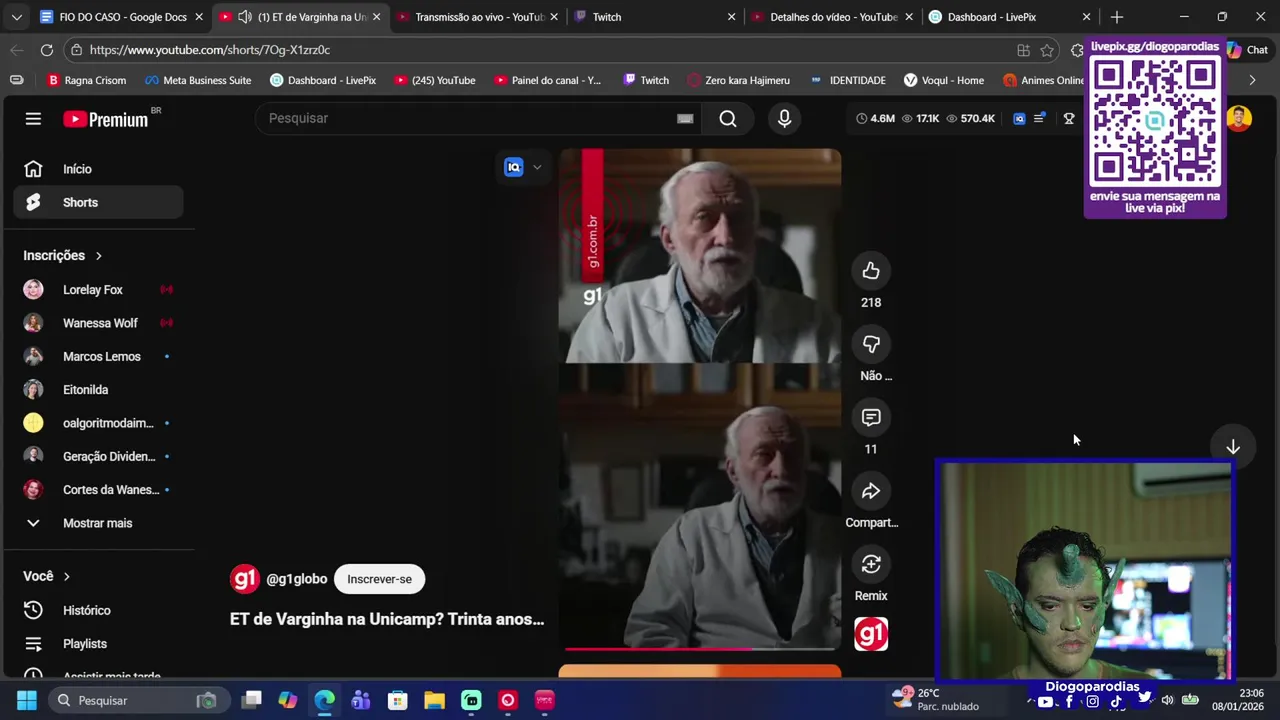View site information icon in address bar
The height and width of the screenshot is (720, 1280).
pos(77,50)
